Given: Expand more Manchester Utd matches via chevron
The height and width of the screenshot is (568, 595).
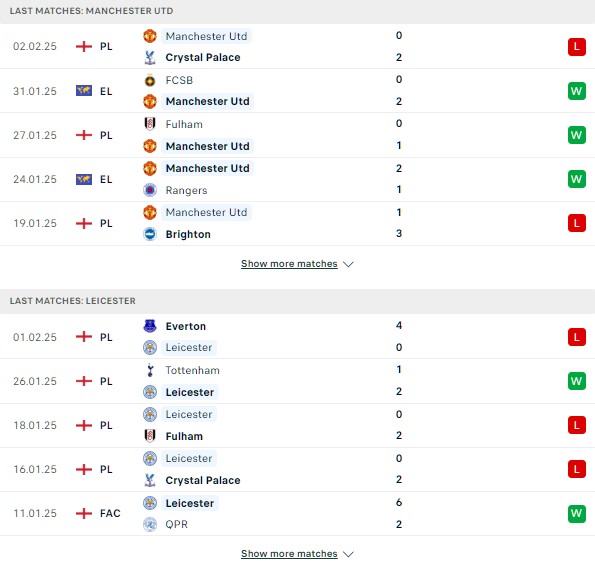Looking at the screenshot, I should tap(348, 264).
